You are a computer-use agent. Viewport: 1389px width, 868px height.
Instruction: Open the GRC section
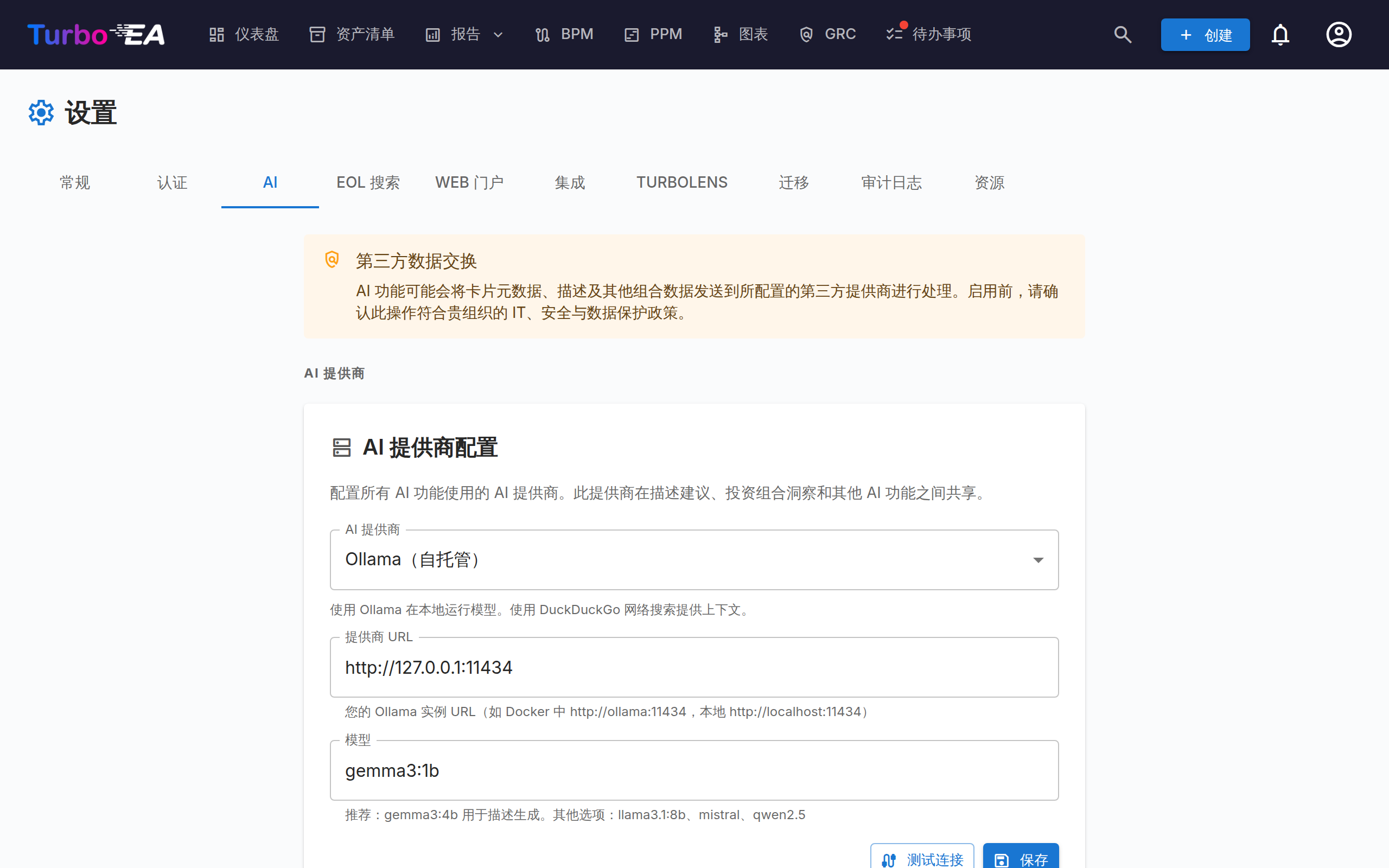tap(827, 34)
